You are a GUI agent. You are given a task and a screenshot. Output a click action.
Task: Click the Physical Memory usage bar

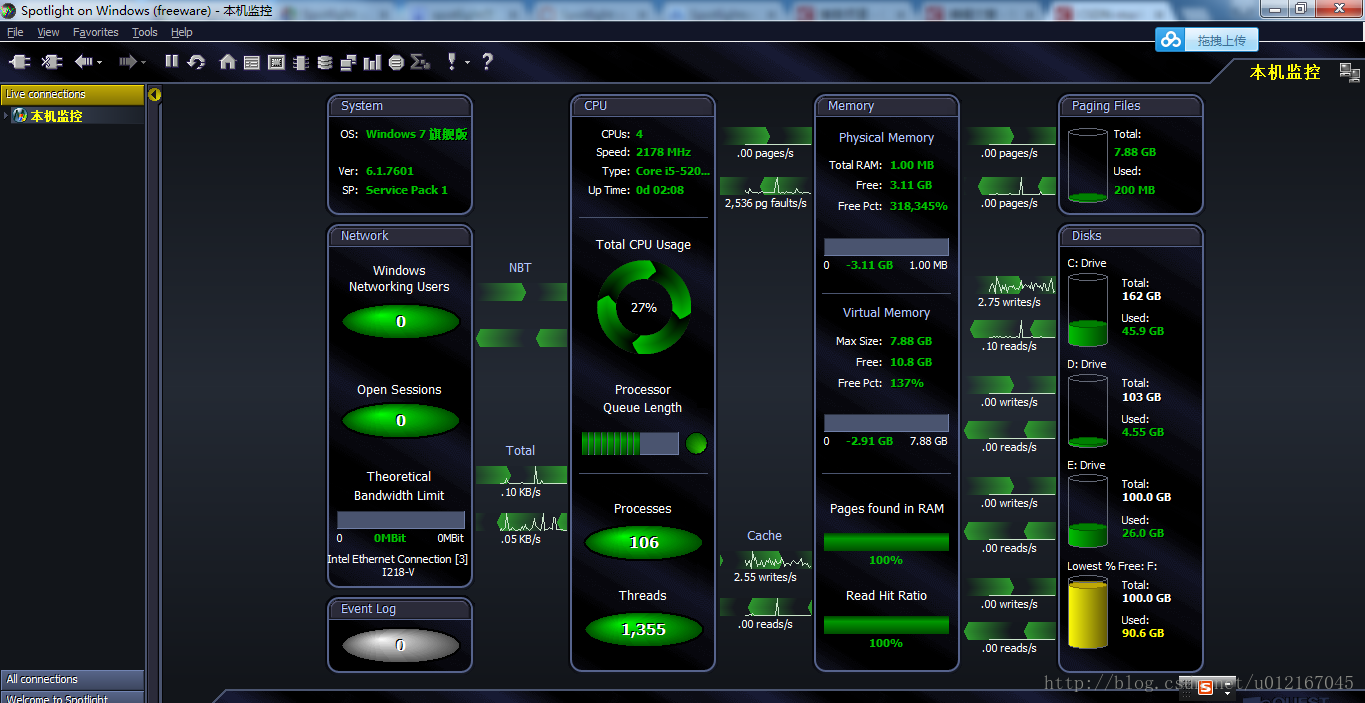[886, 247]
